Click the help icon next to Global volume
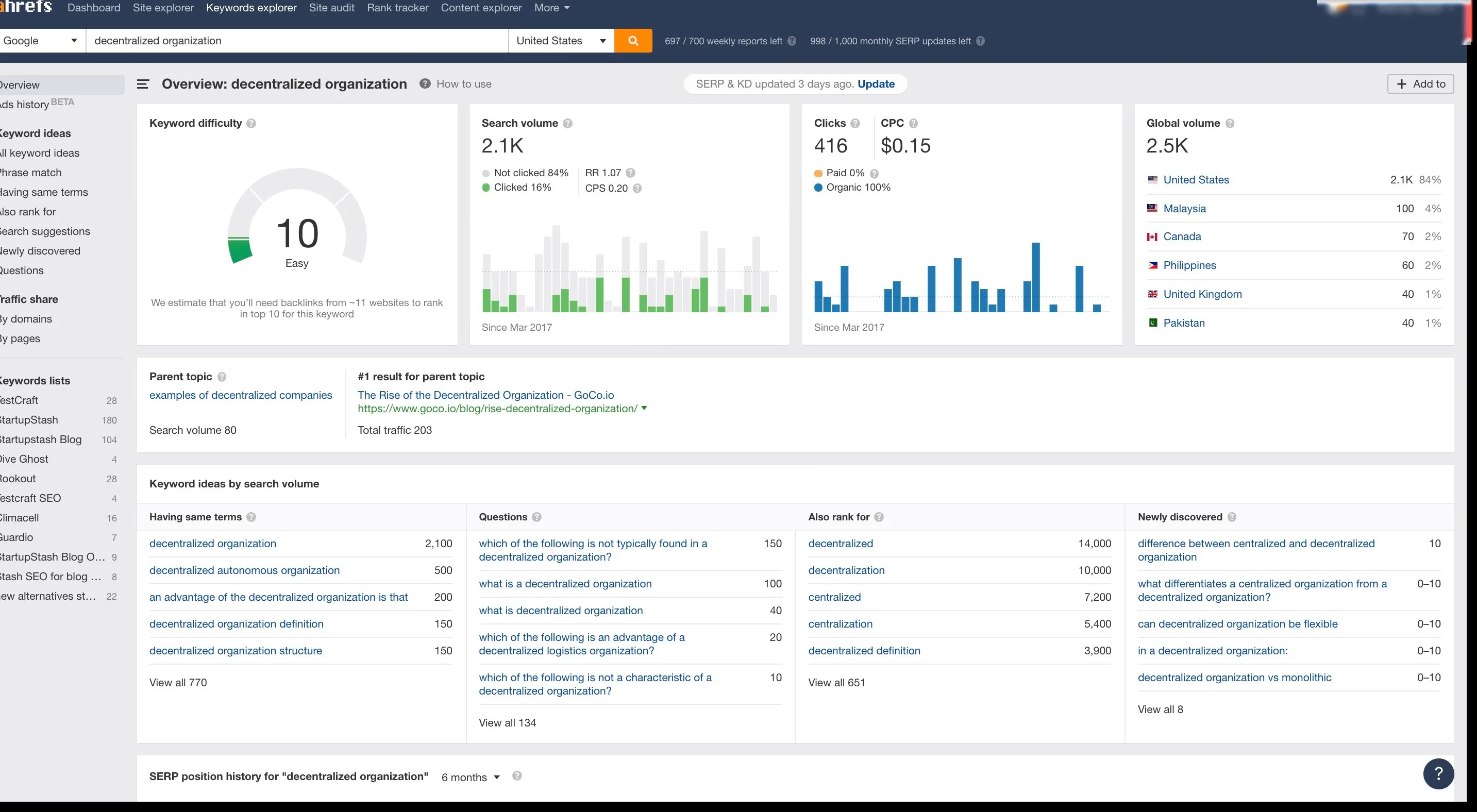1477x812 pixels. click(1231, 123)
